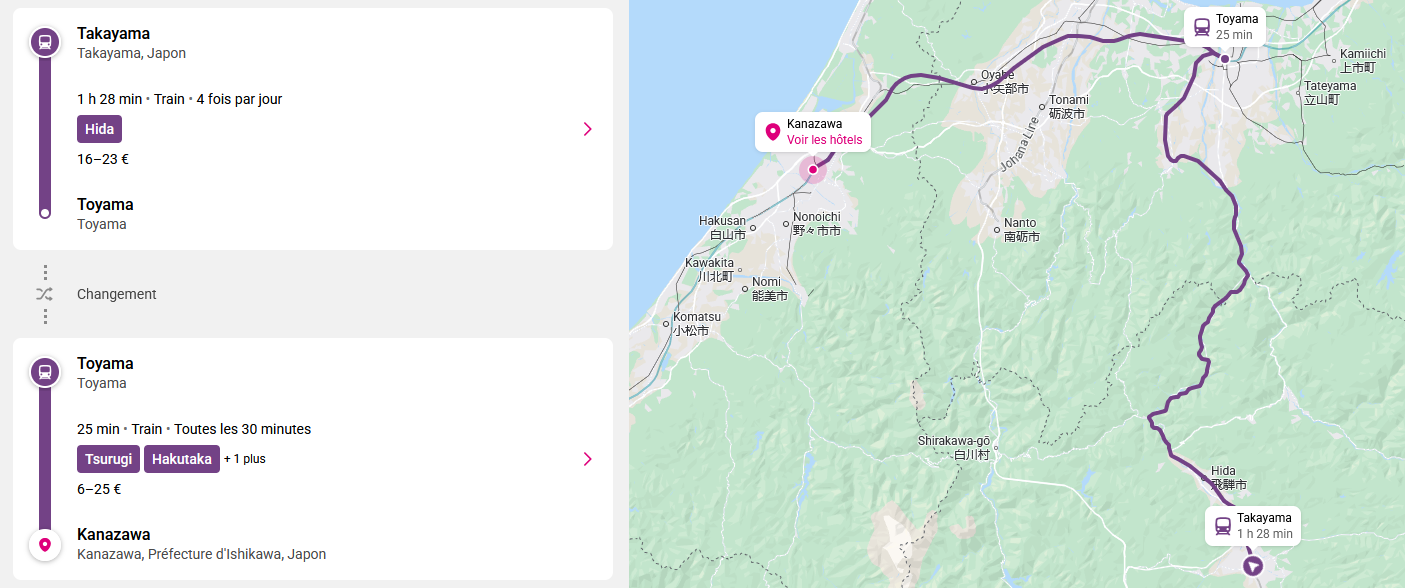1405x588 pixels.
Task: Click the Kanazawa pink circle map marker
Action: (813, 170)
